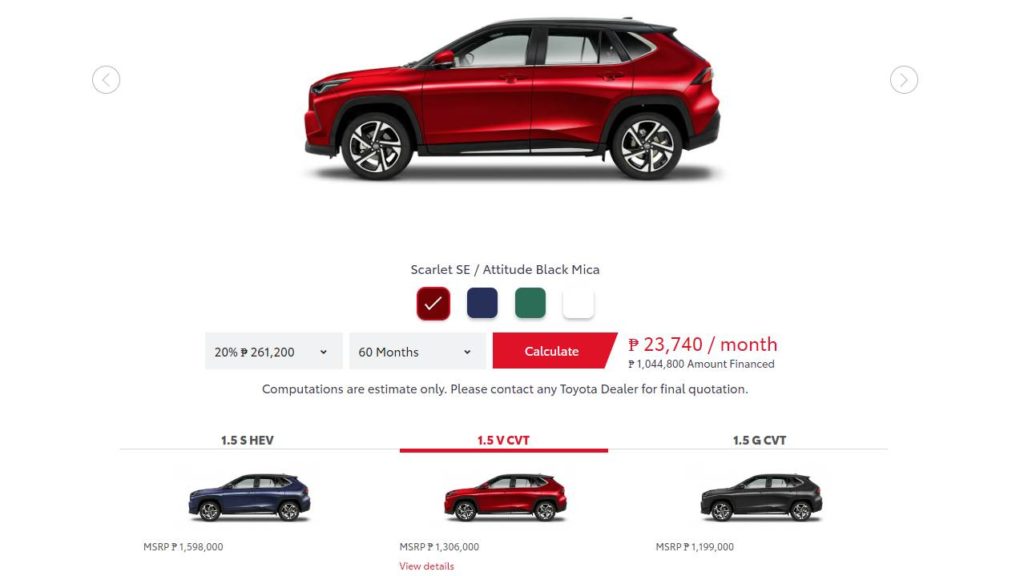Open the View details link
The height and width of the screenshot is (576, 1024).
point(426,566)
